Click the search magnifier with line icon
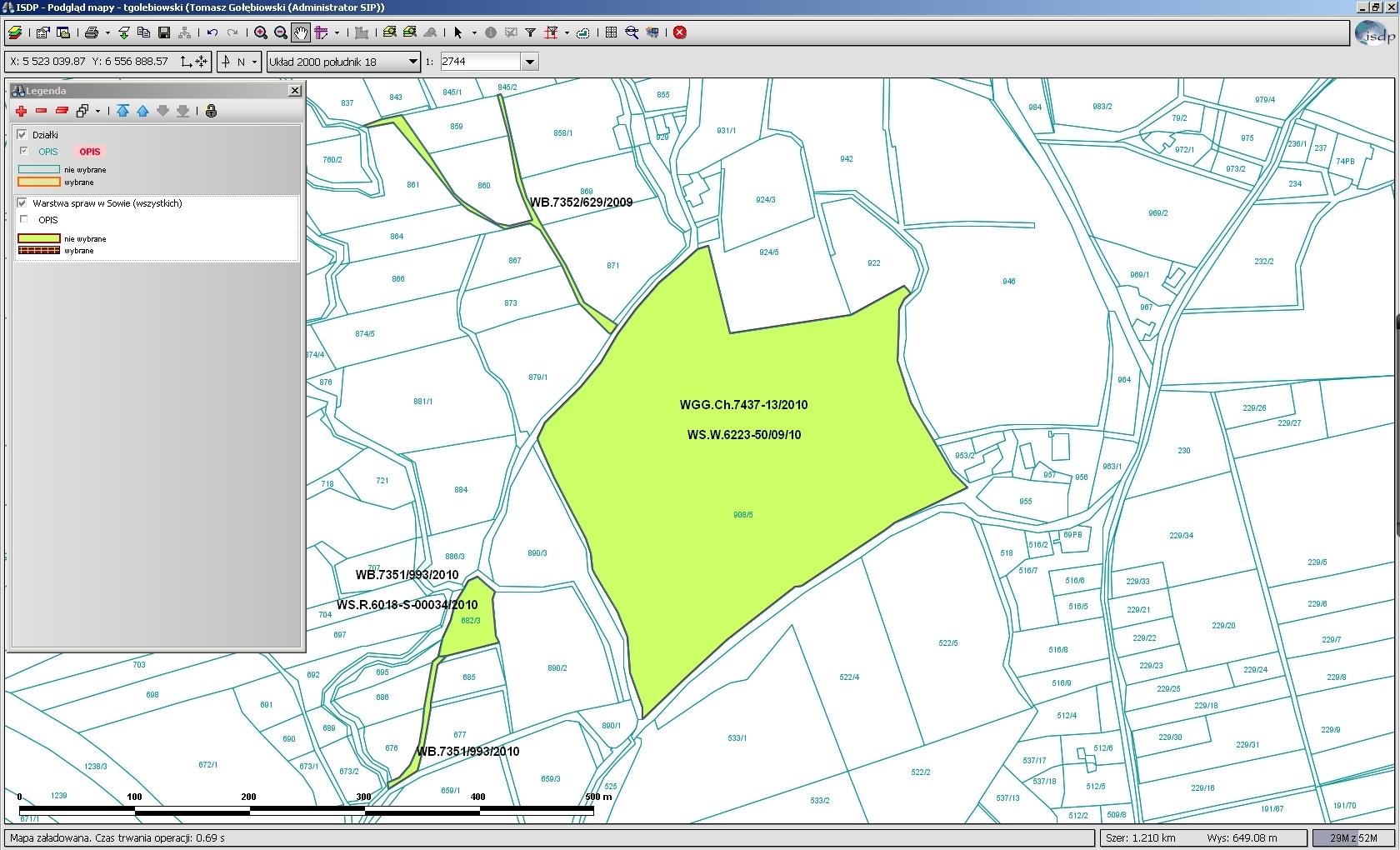Screen dimensions: 1400x850 (x=632, y=32)
